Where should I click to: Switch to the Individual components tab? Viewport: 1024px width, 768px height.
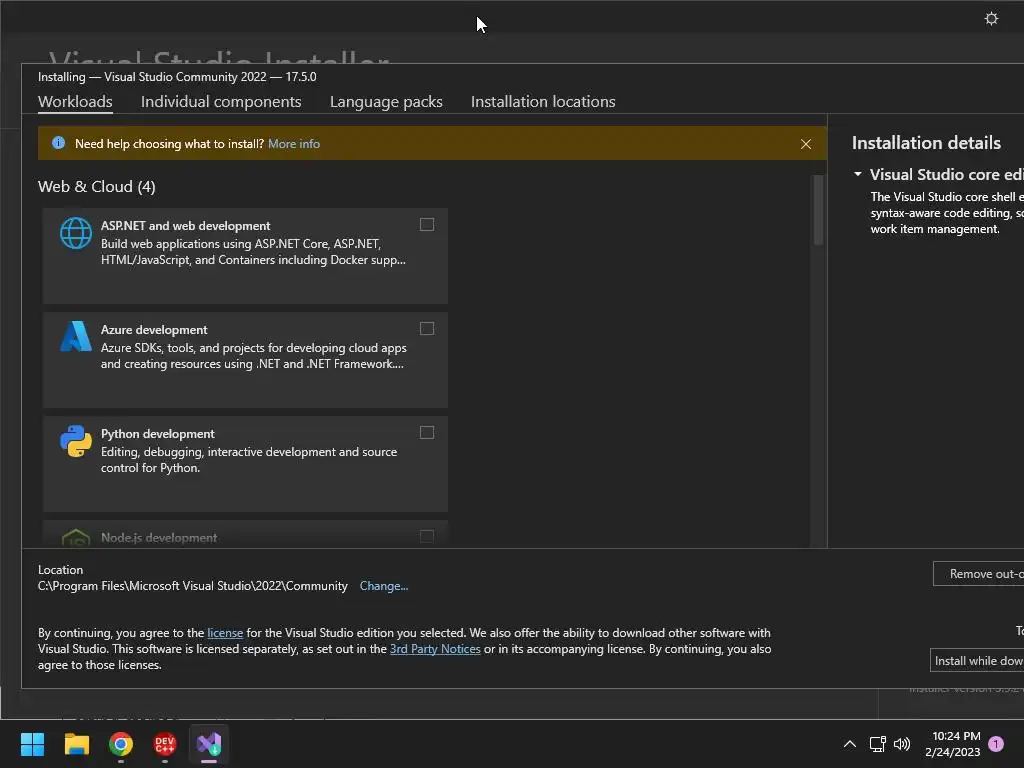coord(221,102)
